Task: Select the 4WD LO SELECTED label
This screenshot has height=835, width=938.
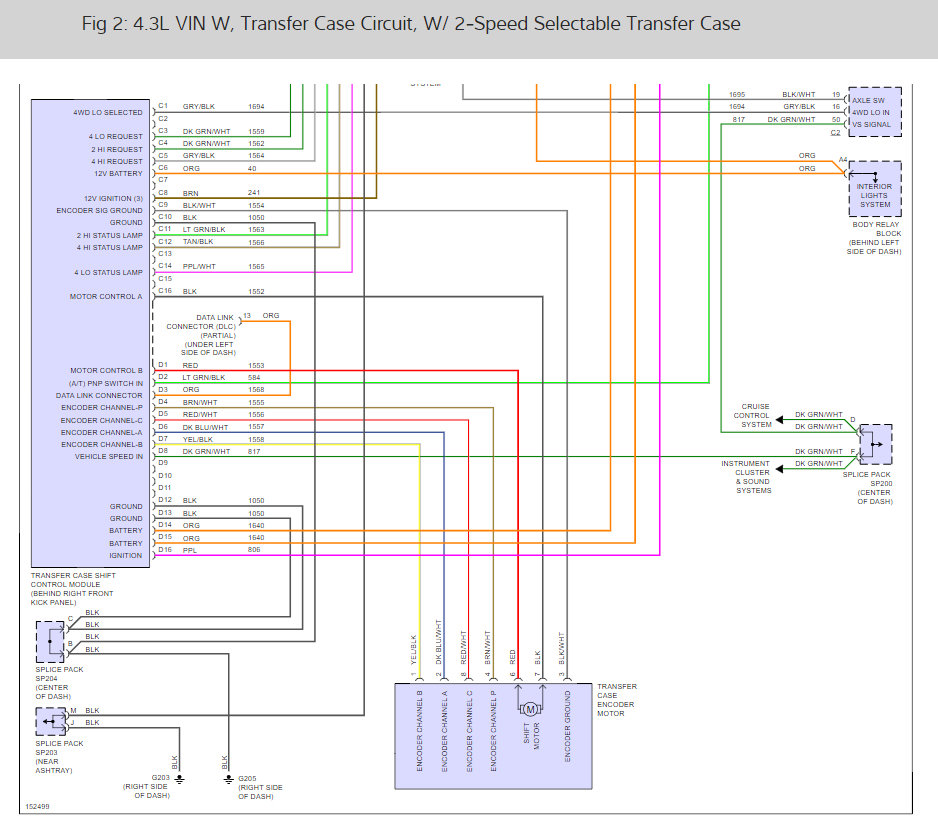Action: click(x=108, y=112)
